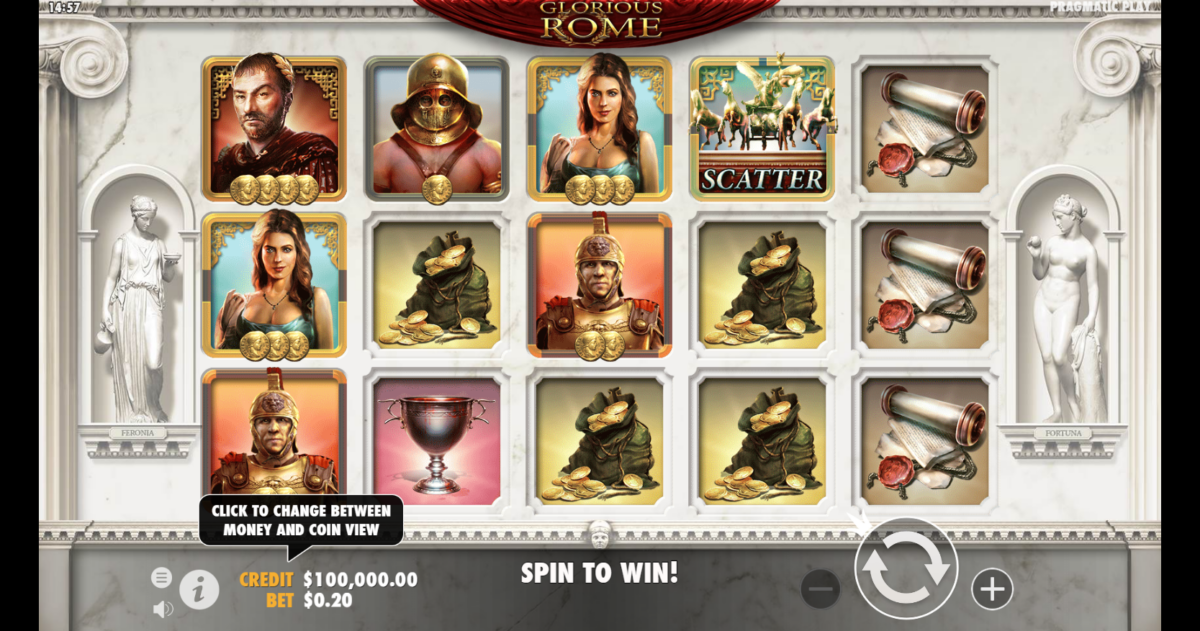Click the coin bag in second reel
Image resolution: width=1200 pixels, height=631 pixels.
coord(437,285)
